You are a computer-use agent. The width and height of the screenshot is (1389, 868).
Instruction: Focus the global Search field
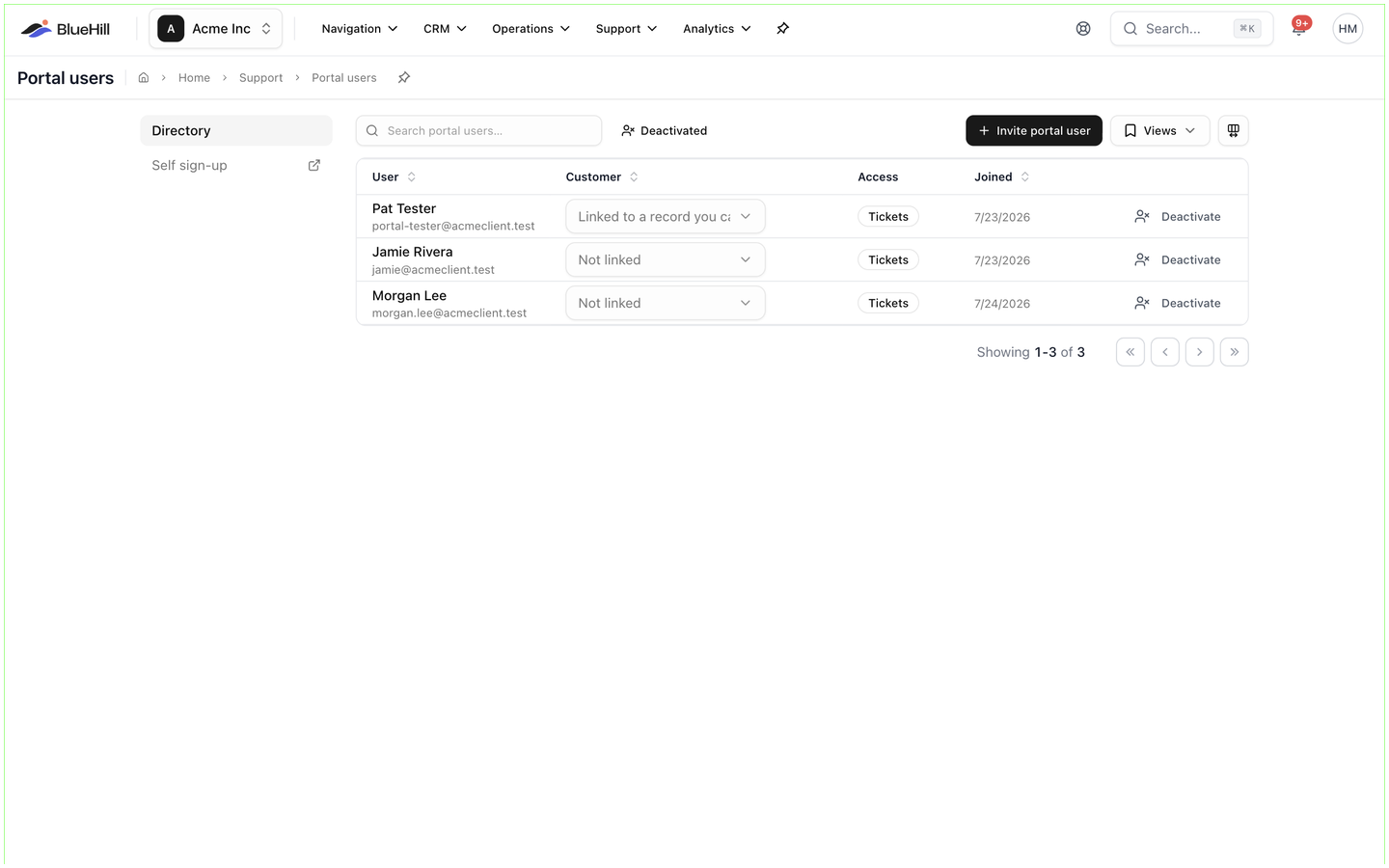pyautogui.click(x=1191, y=29)
